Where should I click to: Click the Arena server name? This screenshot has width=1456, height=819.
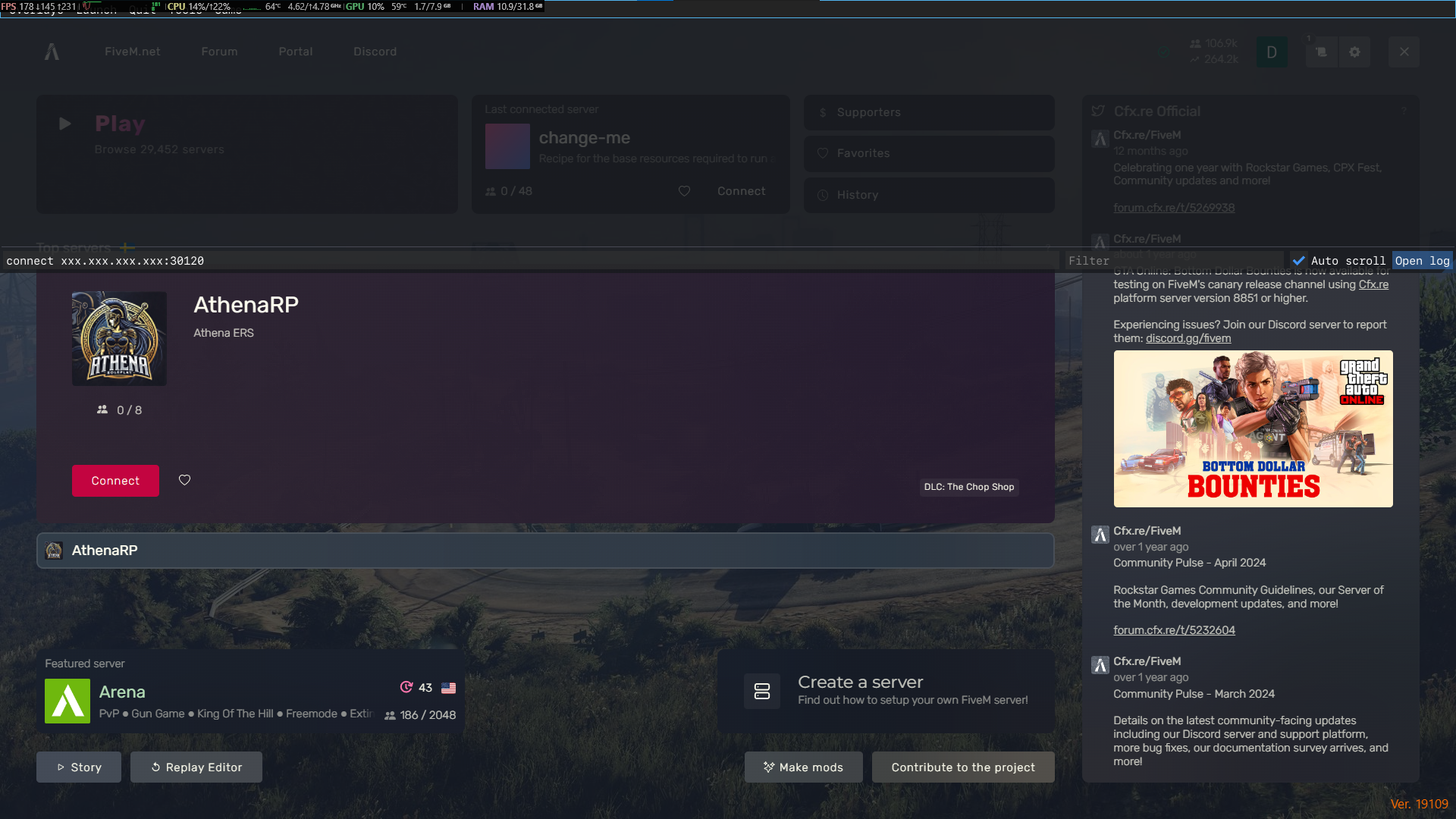click(x=122, y=692)
